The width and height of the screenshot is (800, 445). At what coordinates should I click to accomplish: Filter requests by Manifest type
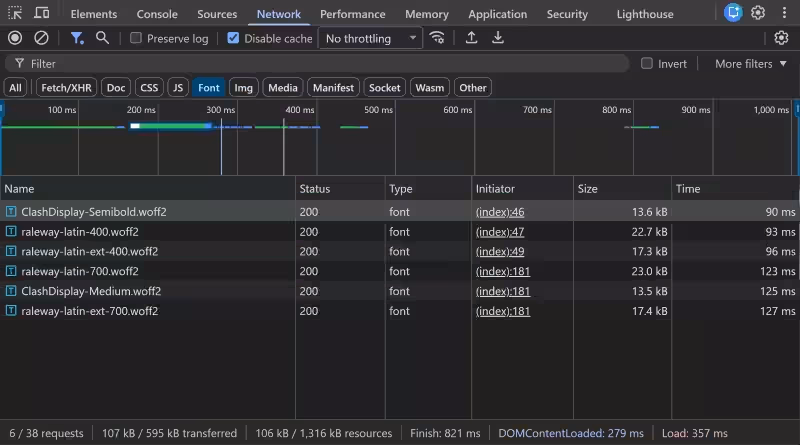tap(333, 88)
